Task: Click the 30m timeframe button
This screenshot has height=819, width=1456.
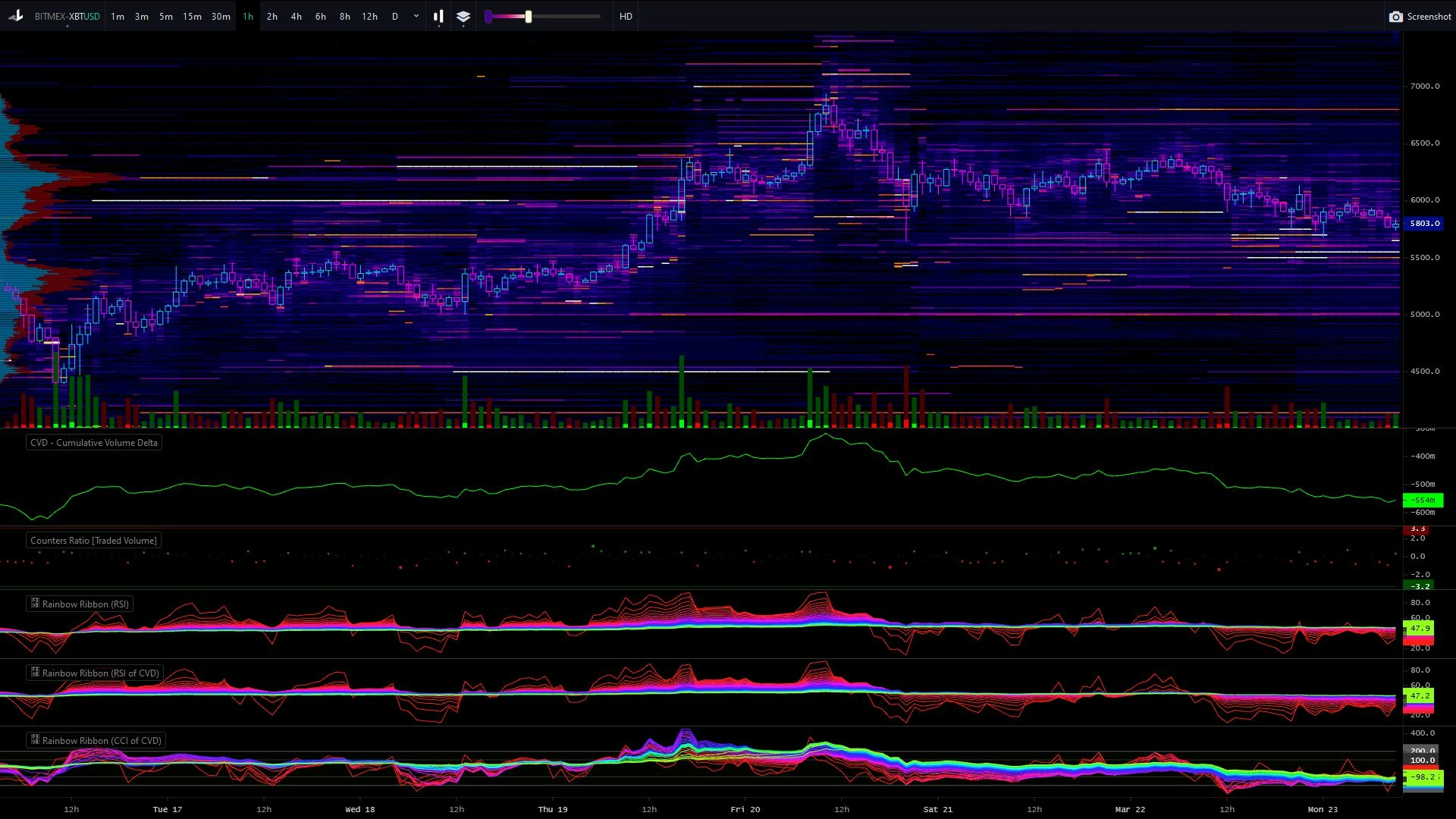Action: click(x=220, y=16)
